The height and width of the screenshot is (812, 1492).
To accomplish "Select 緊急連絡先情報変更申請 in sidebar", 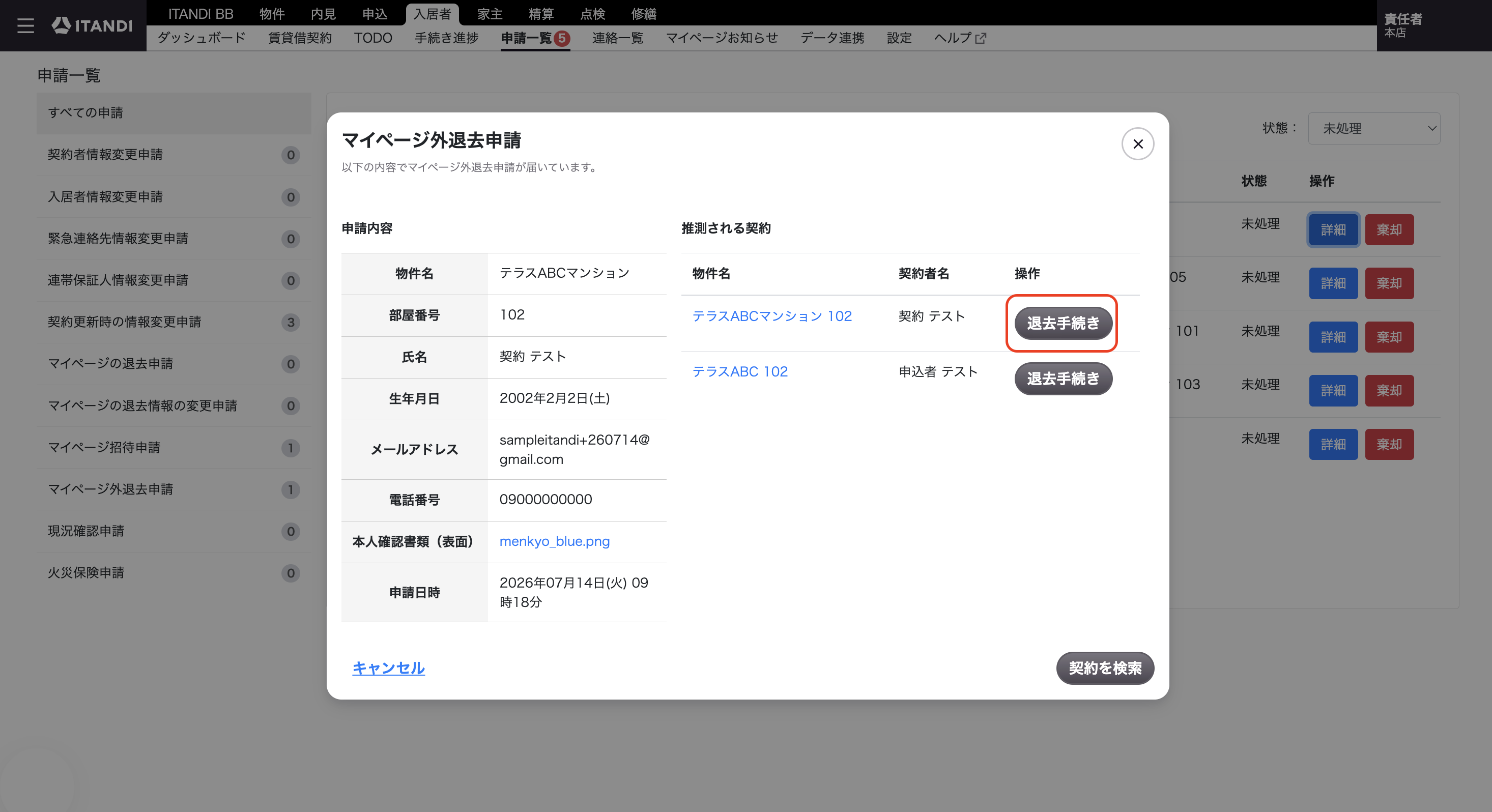I will pyautogui.click(x=174, y=239).
